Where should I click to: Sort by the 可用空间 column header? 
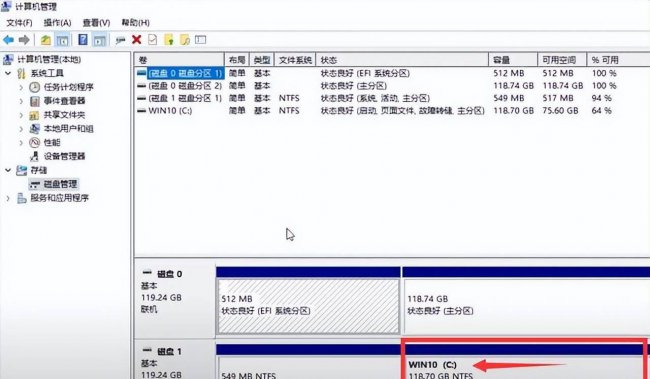[x=562, y=60]
